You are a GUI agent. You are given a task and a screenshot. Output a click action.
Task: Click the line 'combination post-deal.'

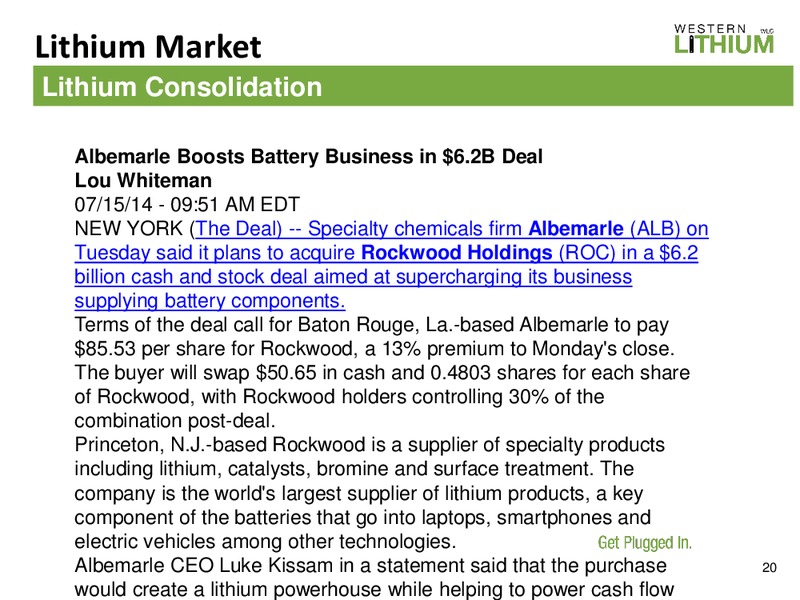(x=175, y=421)
